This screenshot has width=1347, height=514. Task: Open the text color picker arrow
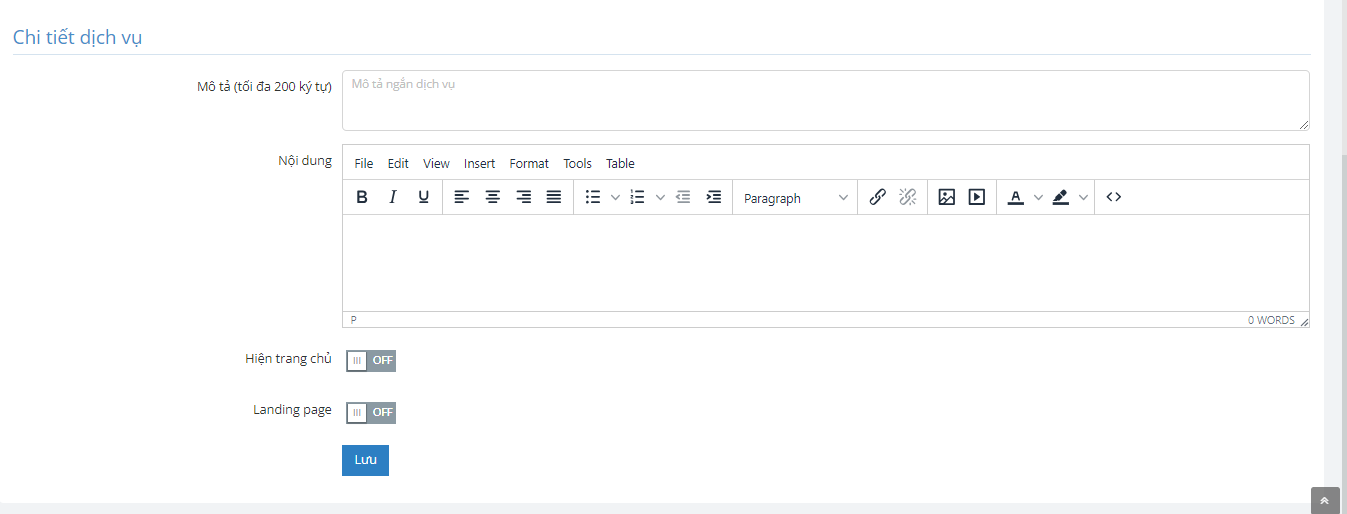1038,198
